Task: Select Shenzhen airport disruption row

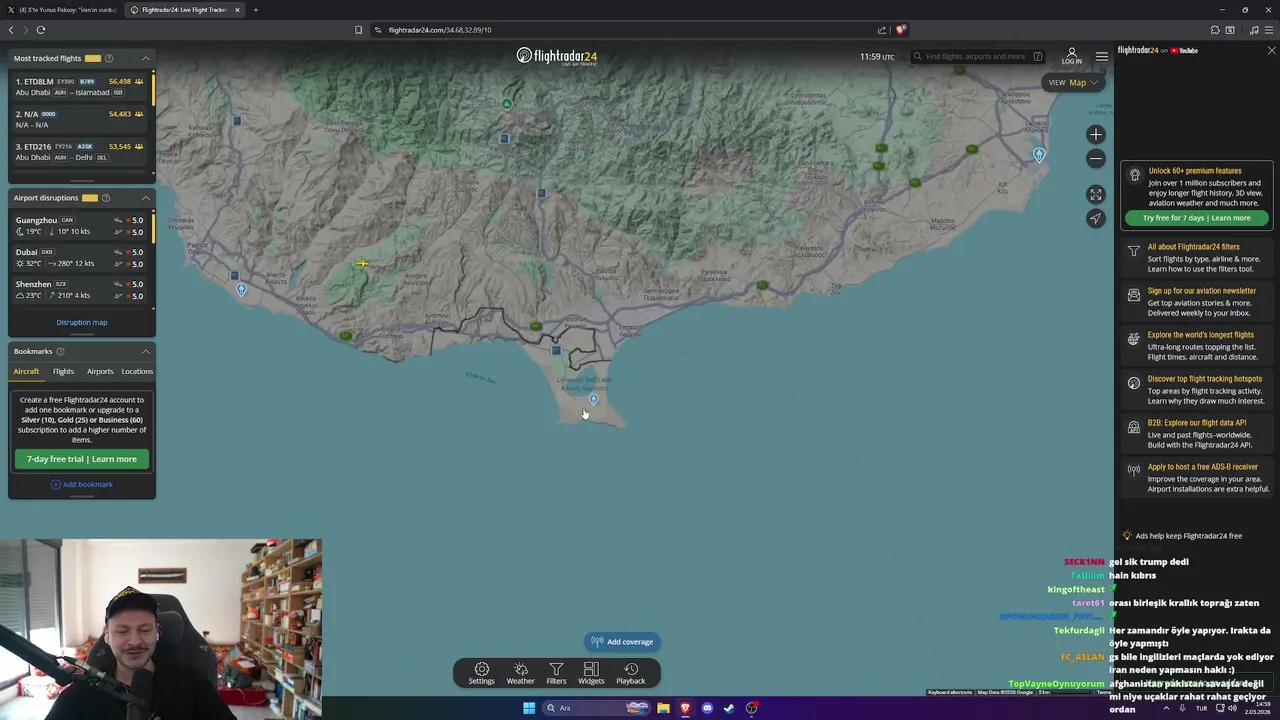Action: coord(79,289)
